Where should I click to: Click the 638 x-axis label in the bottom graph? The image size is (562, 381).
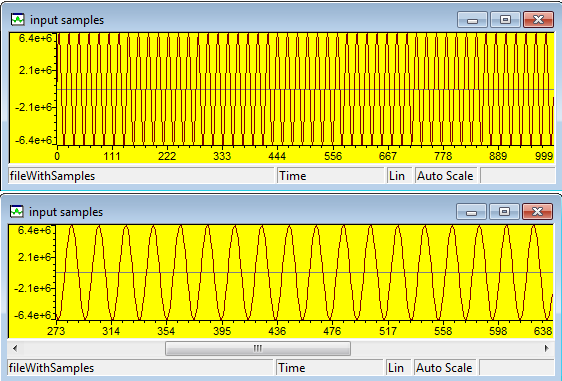coord(543,331)
